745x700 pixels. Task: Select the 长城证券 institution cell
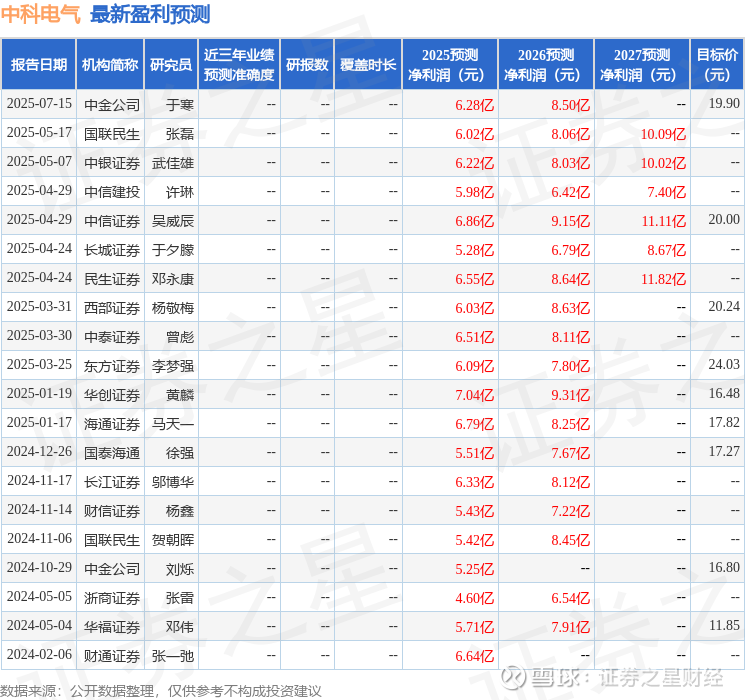click(x=112, y=250)
